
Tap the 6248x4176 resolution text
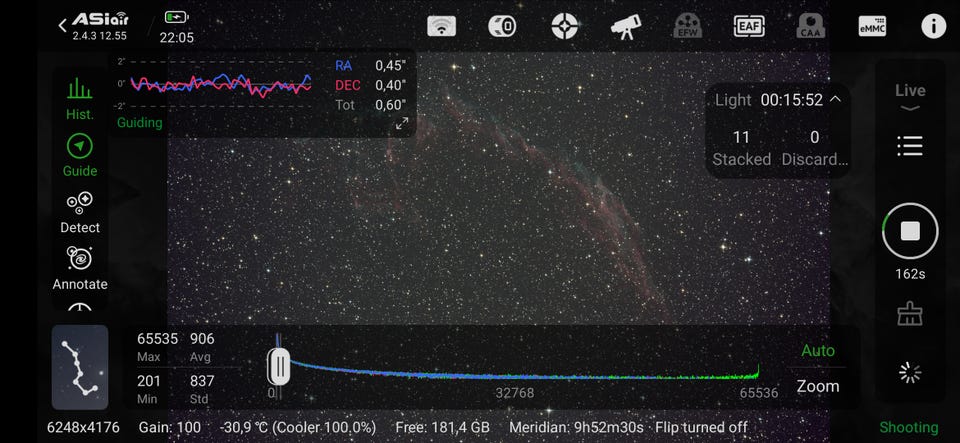pos(83,427)
